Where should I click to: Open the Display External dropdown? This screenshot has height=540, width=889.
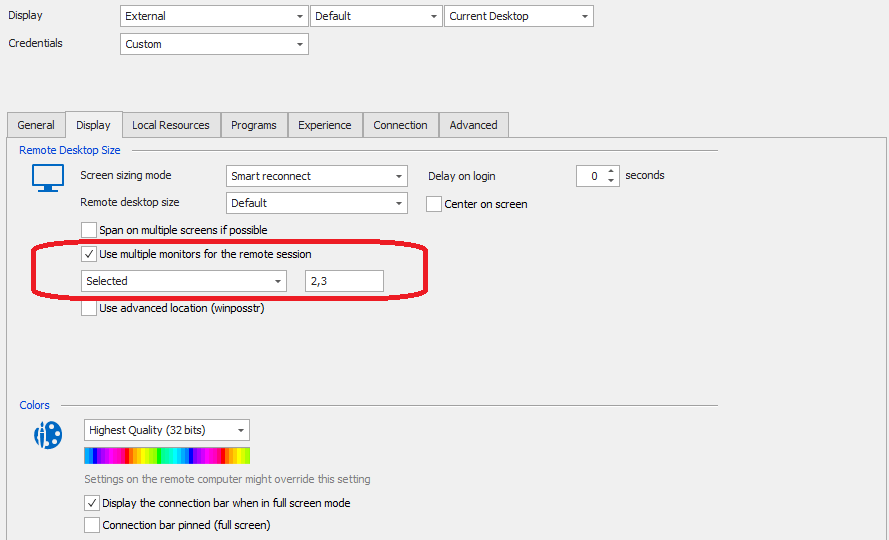pos(214,16)
